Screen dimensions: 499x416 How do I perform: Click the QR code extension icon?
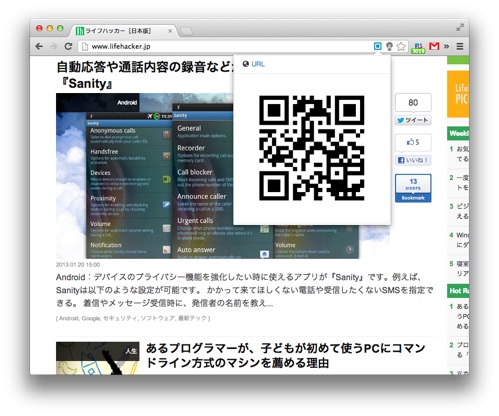(377, 46)
